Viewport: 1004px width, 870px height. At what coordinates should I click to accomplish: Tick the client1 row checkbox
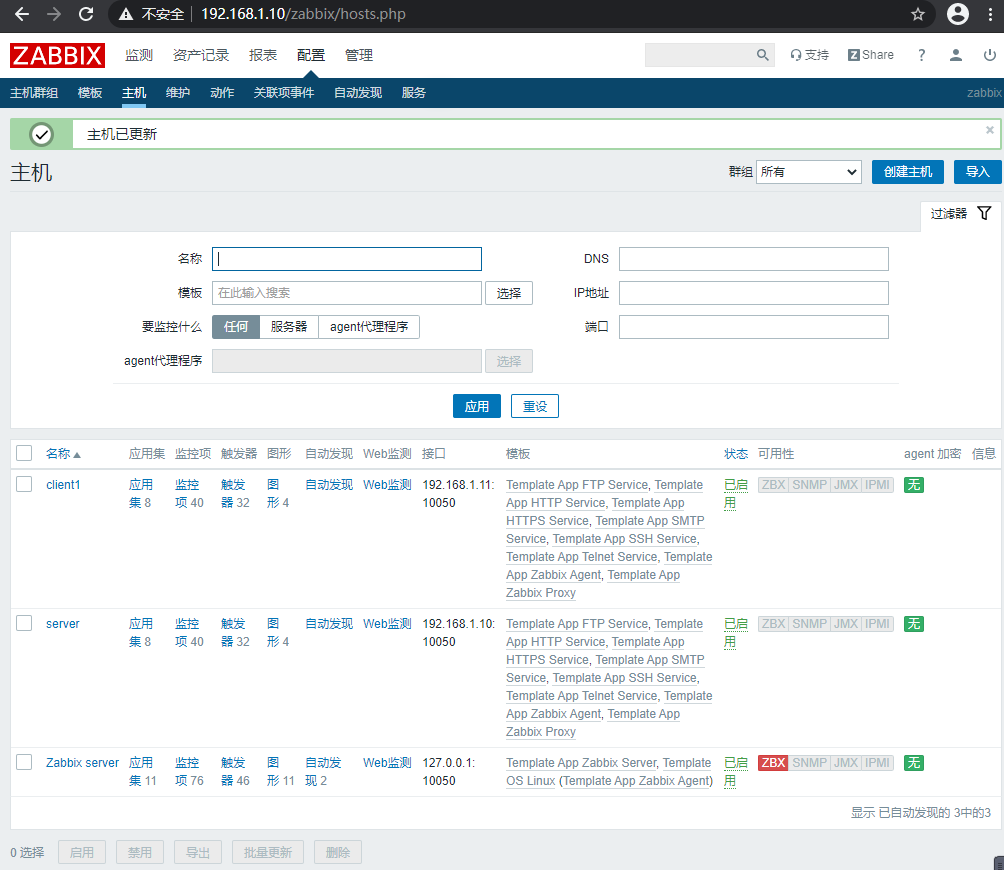[x=24, y=484]
